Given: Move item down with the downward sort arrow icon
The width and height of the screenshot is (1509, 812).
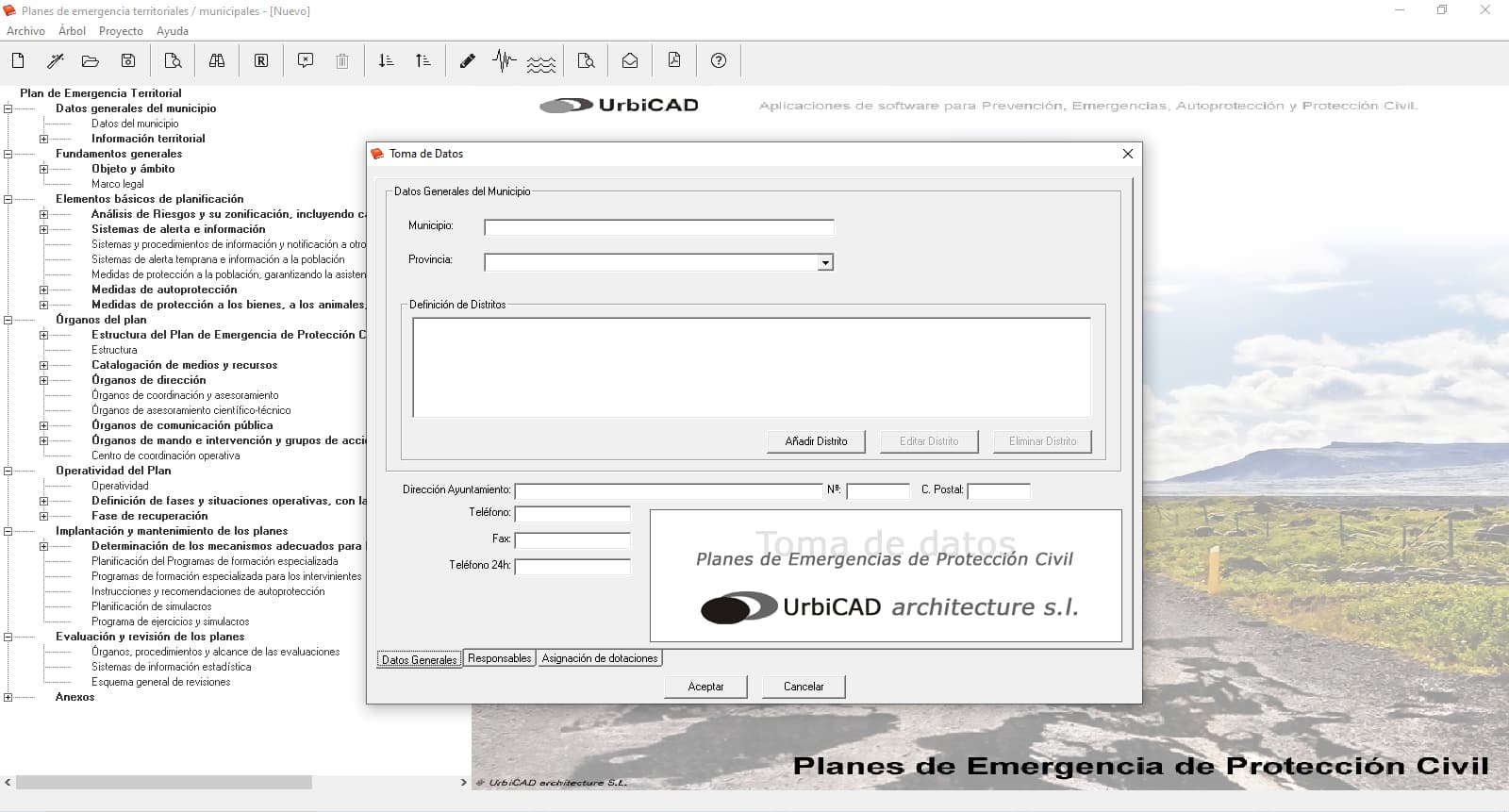Looking at the screenshot, I should click(x=386, y=60).
